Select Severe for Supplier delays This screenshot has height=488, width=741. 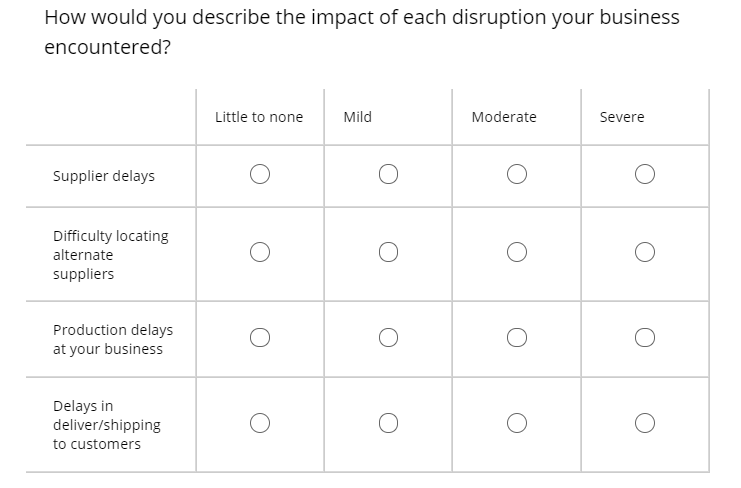pos(645,174)
